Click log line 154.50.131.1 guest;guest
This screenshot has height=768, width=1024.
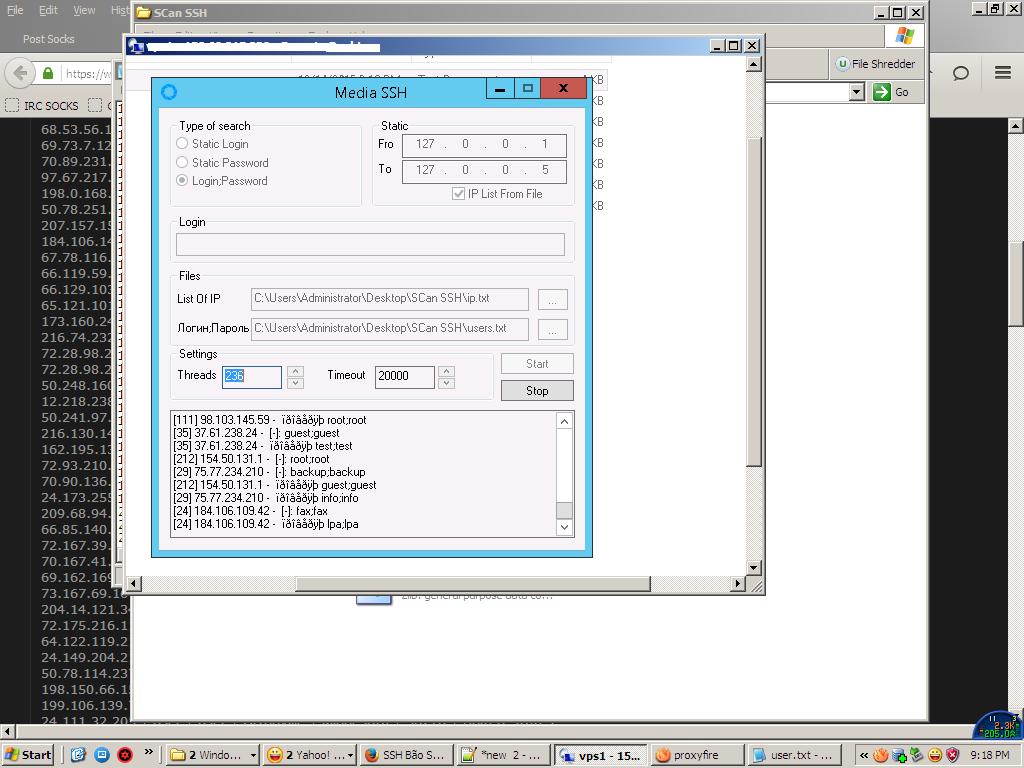(x=275, y=485)
